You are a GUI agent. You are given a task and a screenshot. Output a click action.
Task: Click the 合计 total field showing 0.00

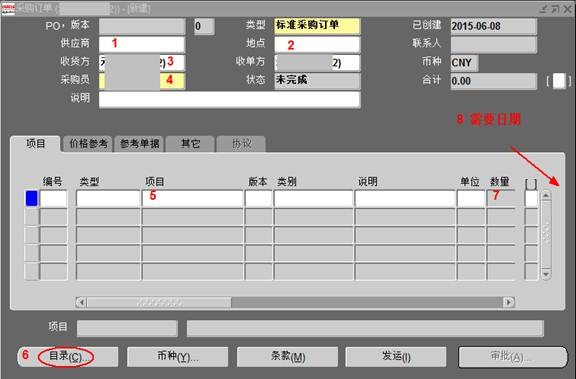(493, 81)
